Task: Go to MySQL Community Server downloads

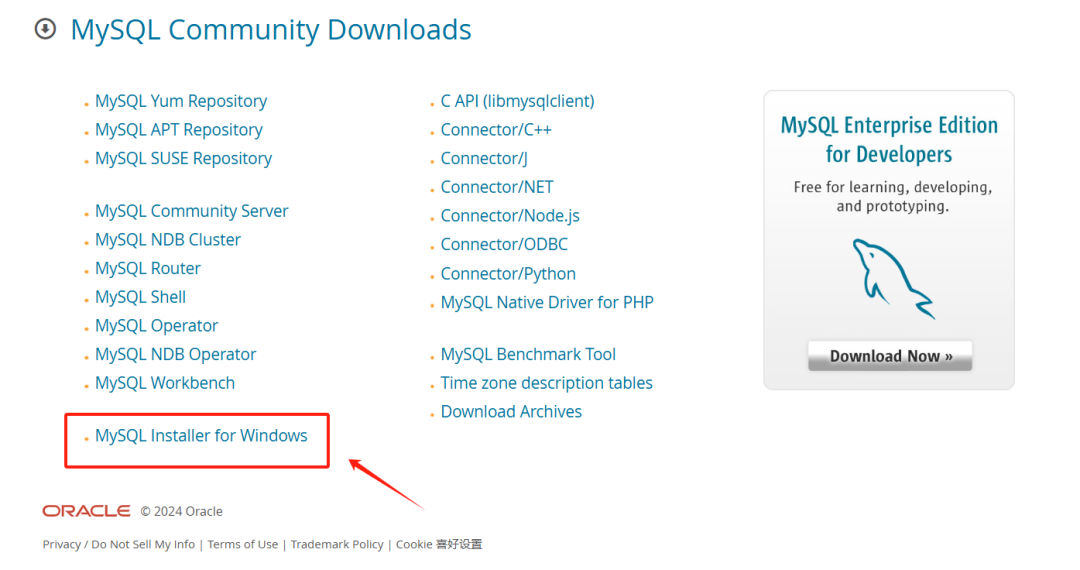Action: tap(191, 211)
